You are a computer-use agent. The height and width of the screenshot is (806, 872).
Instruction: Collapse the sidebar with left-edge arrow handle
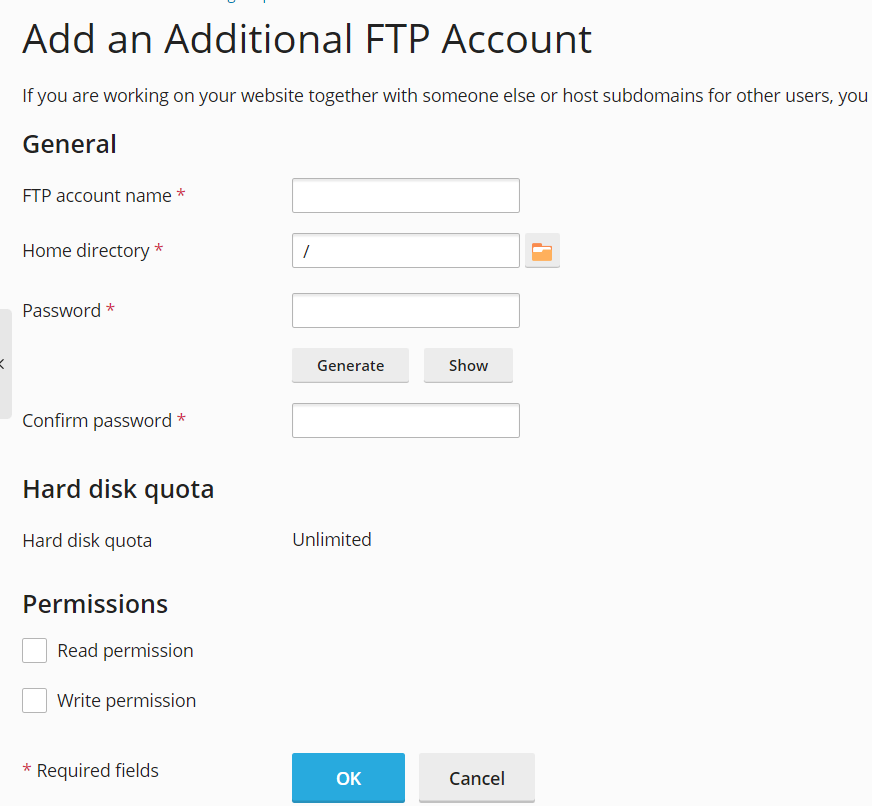tap(4, 364)
